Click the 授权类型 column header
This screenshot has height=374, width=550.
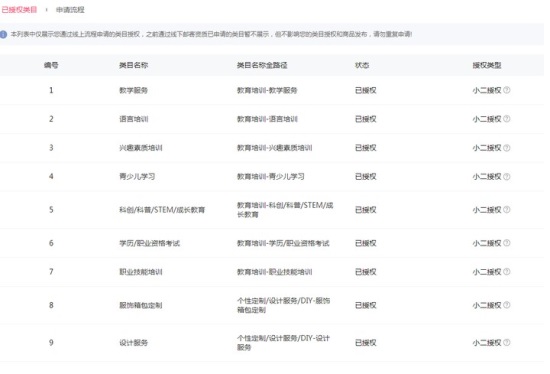click(487, 65)
